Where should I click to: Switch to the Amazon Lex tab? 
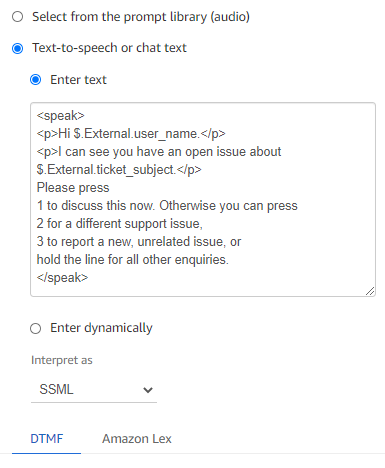(137, 439)
